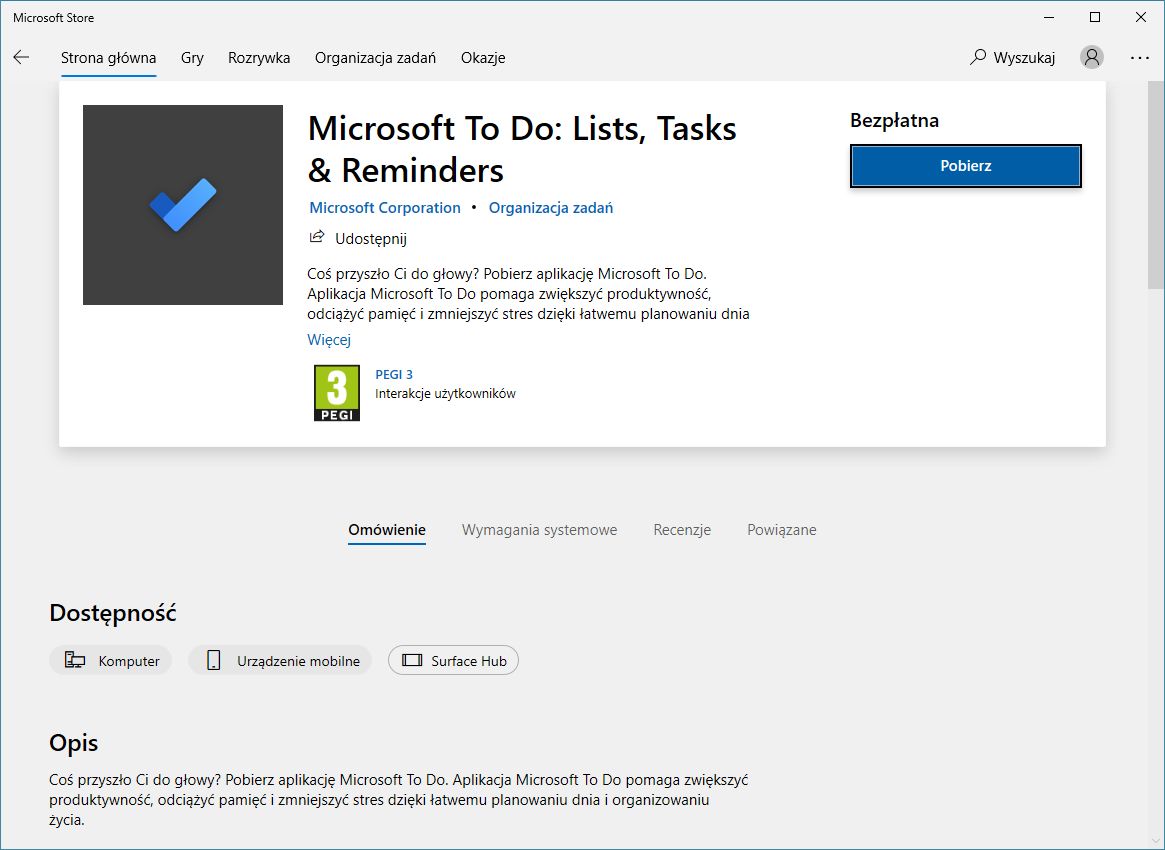Open the Okazje store section
Screen dimensions: 1165x850
click(x=483, y=57)
